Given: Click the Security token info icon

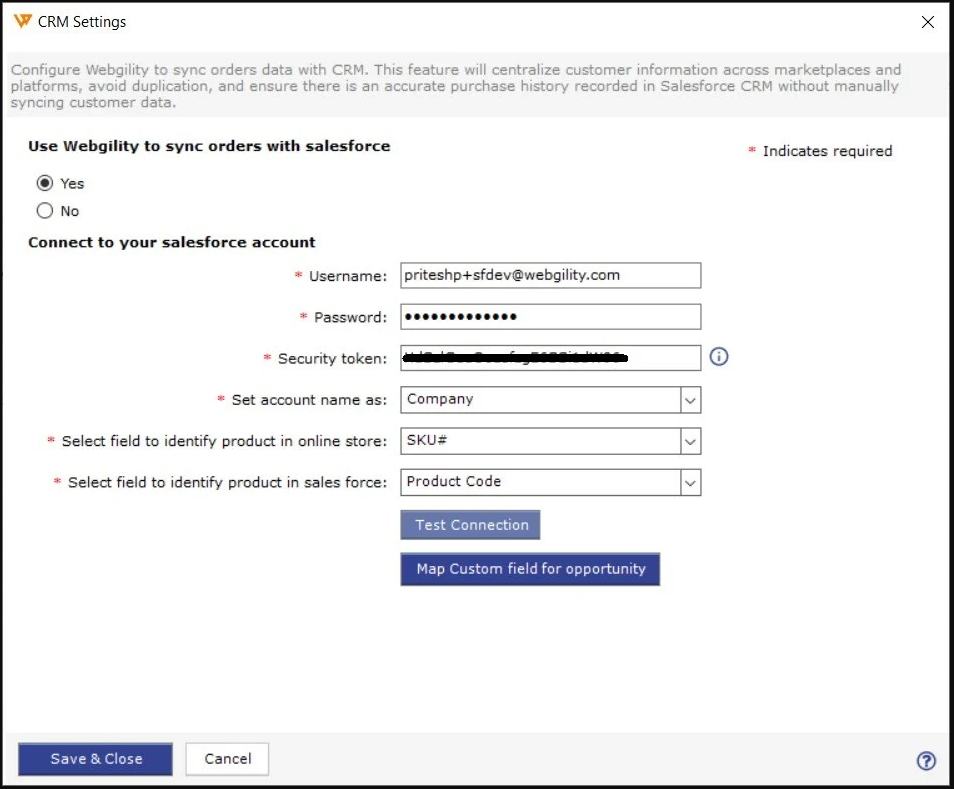Looking at the screenshot, I should 718,357.
